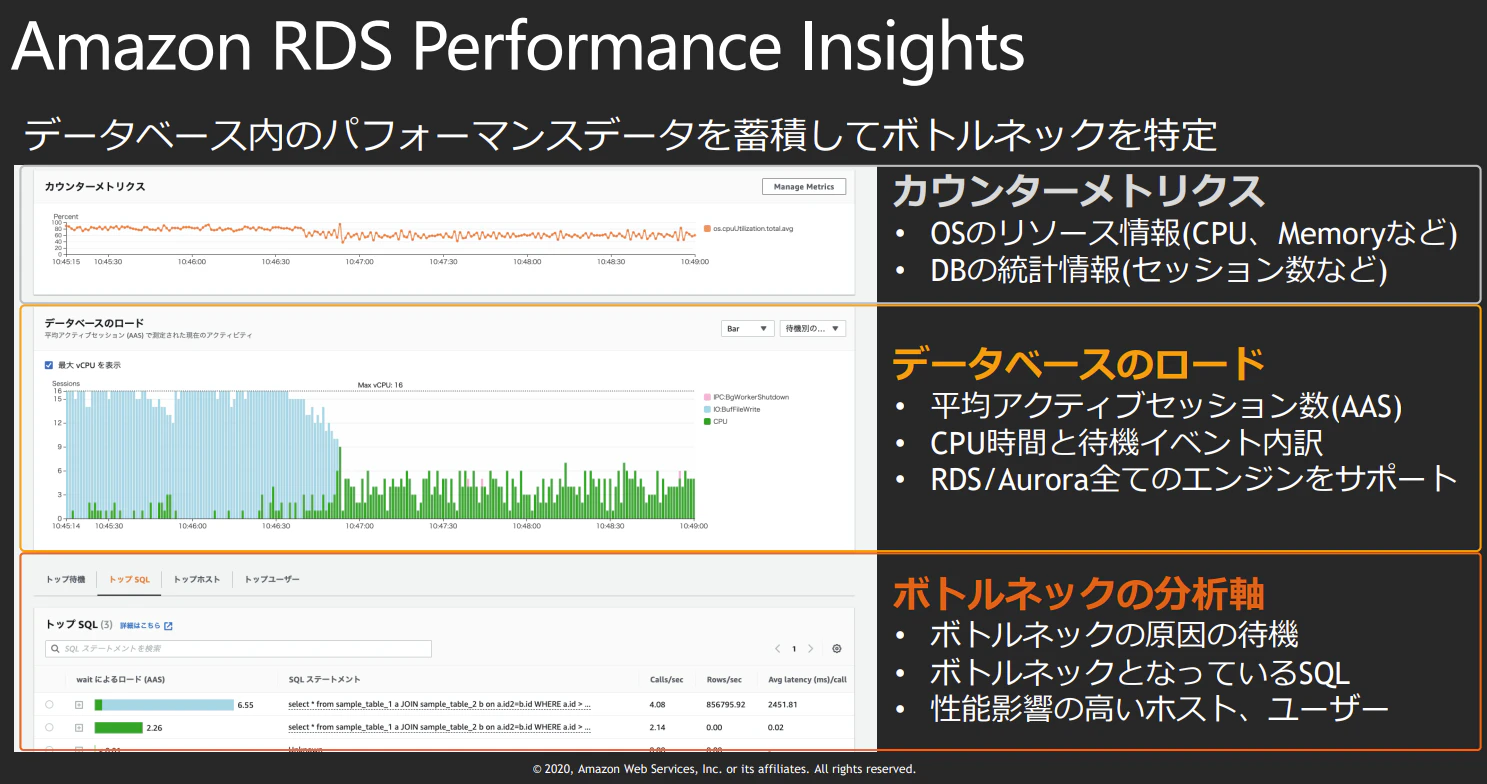This screenshot has width=1487, height=784.
Task: Click the magnifier icon in the SQL search field
Action: pos(56,649)
